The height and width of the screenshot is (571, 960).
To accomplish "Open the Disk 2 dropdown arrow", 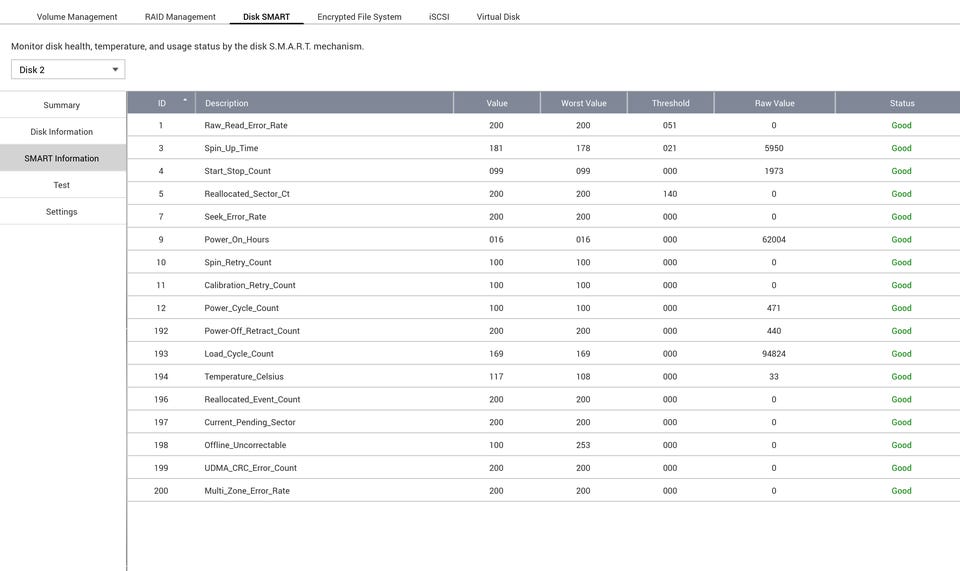I will pyautogui.click(x=116, y=70).
